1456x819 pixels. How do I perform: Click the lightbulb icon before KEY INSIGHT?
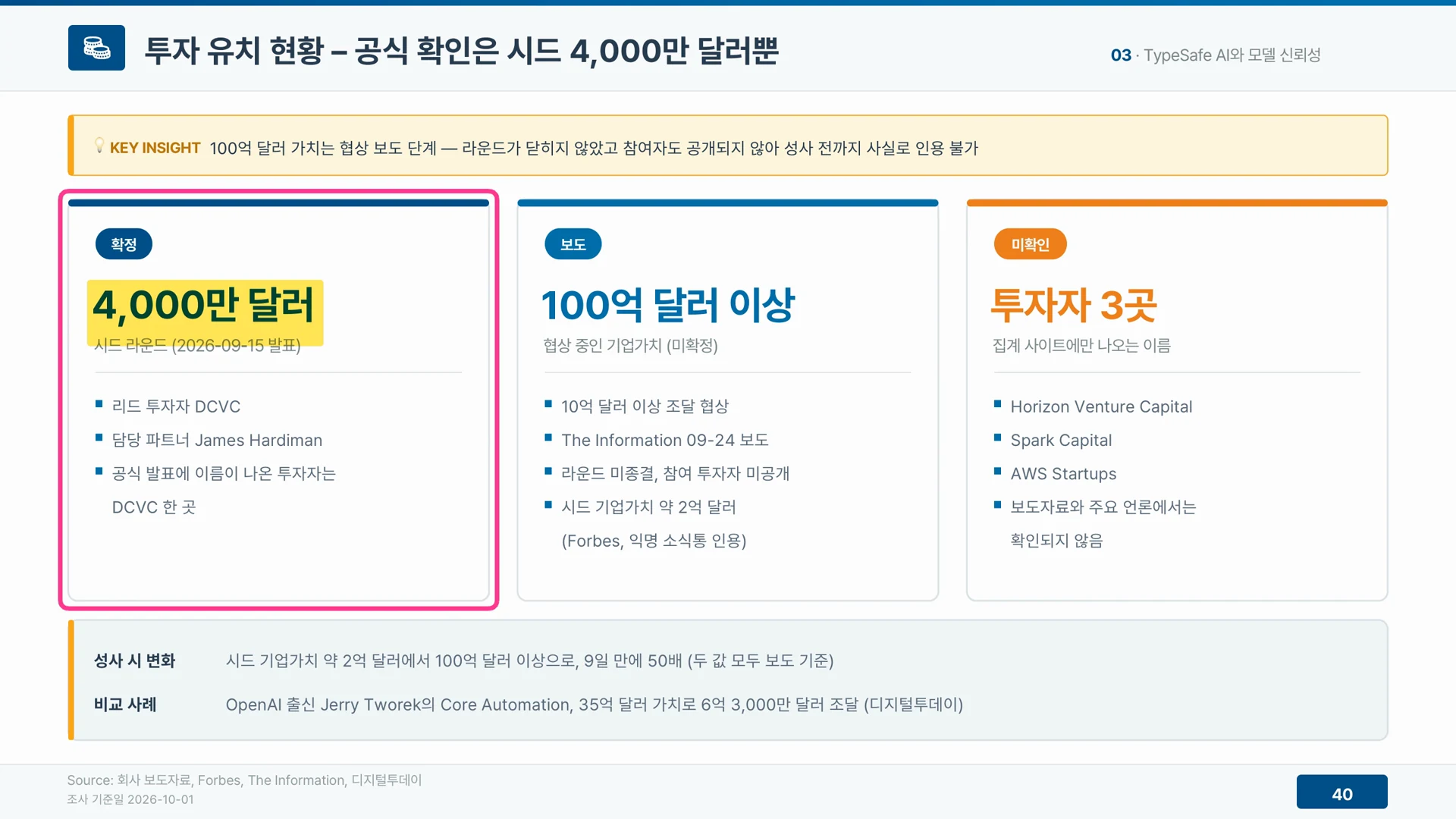99,146
